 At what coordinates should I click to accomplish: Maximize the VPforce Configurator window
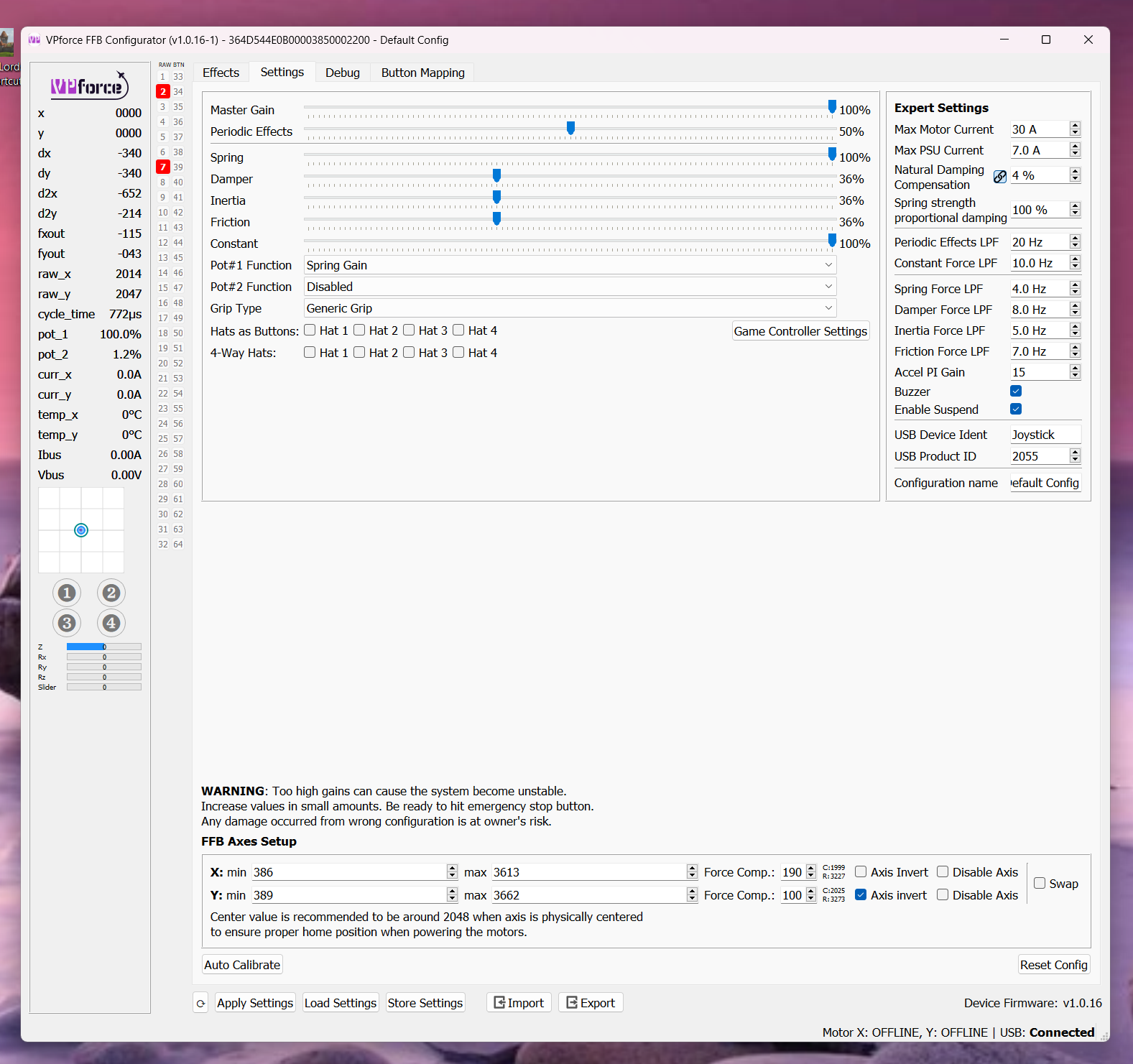1046,40
